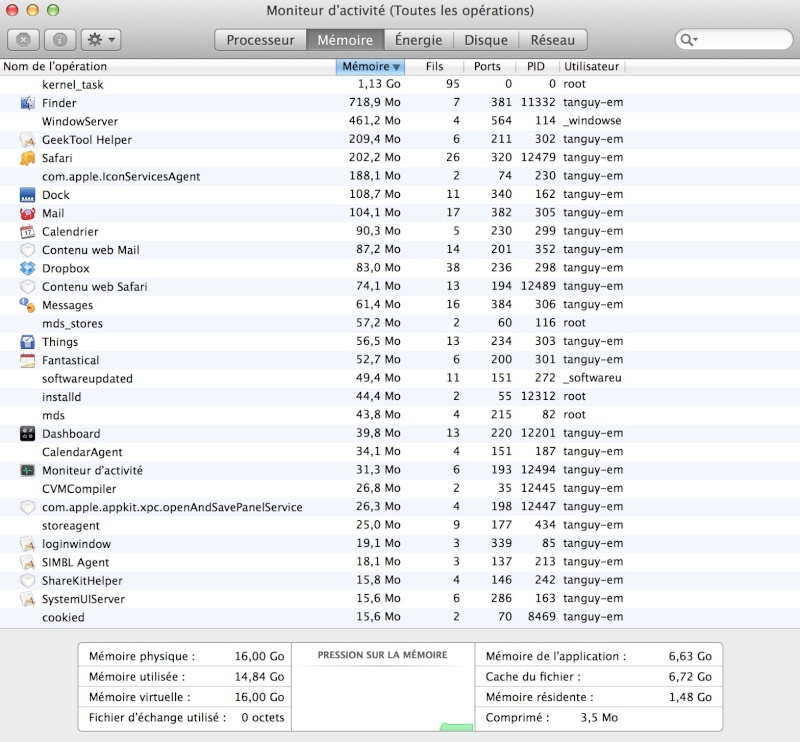This screenshot has height=742, width=800.
Task: Click the Mémoire physique 16,00 Go value
Action: click(x=259, y=656)
